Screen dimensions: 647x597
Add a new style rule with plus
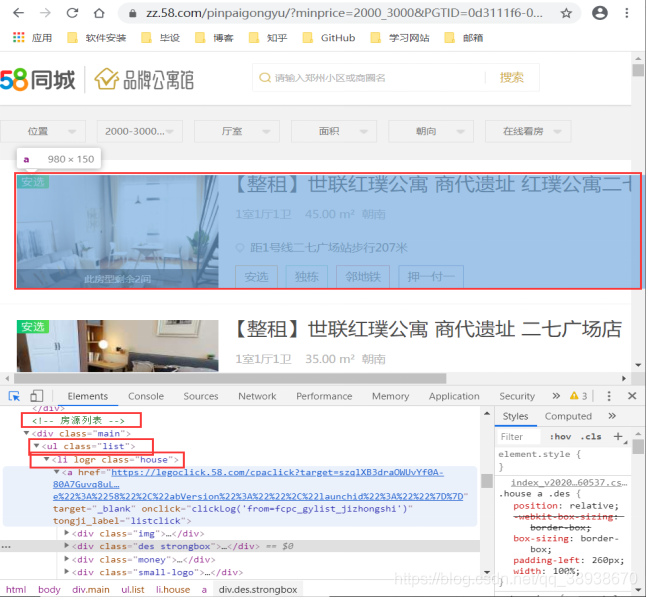(618, 437)
